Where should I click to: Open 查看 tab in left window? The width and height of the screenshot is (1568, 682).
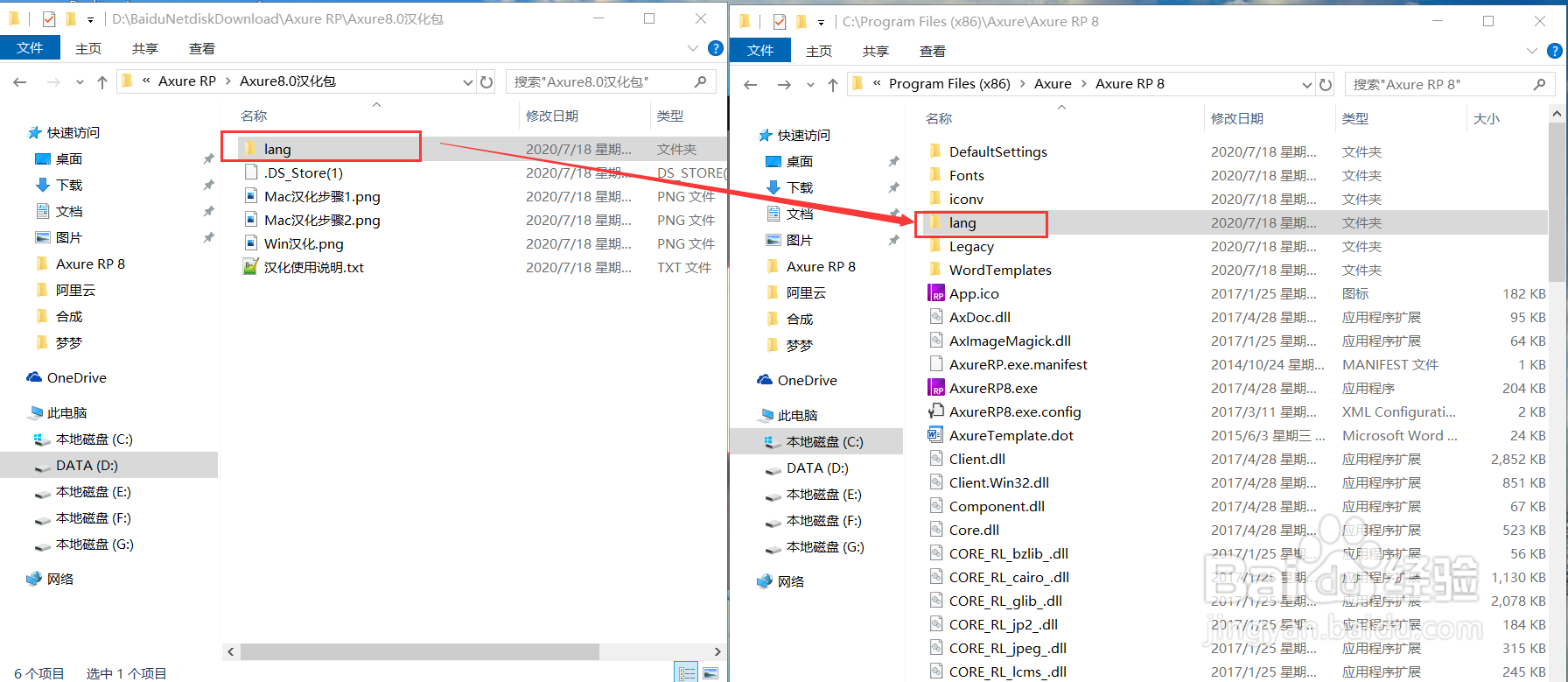202,48
